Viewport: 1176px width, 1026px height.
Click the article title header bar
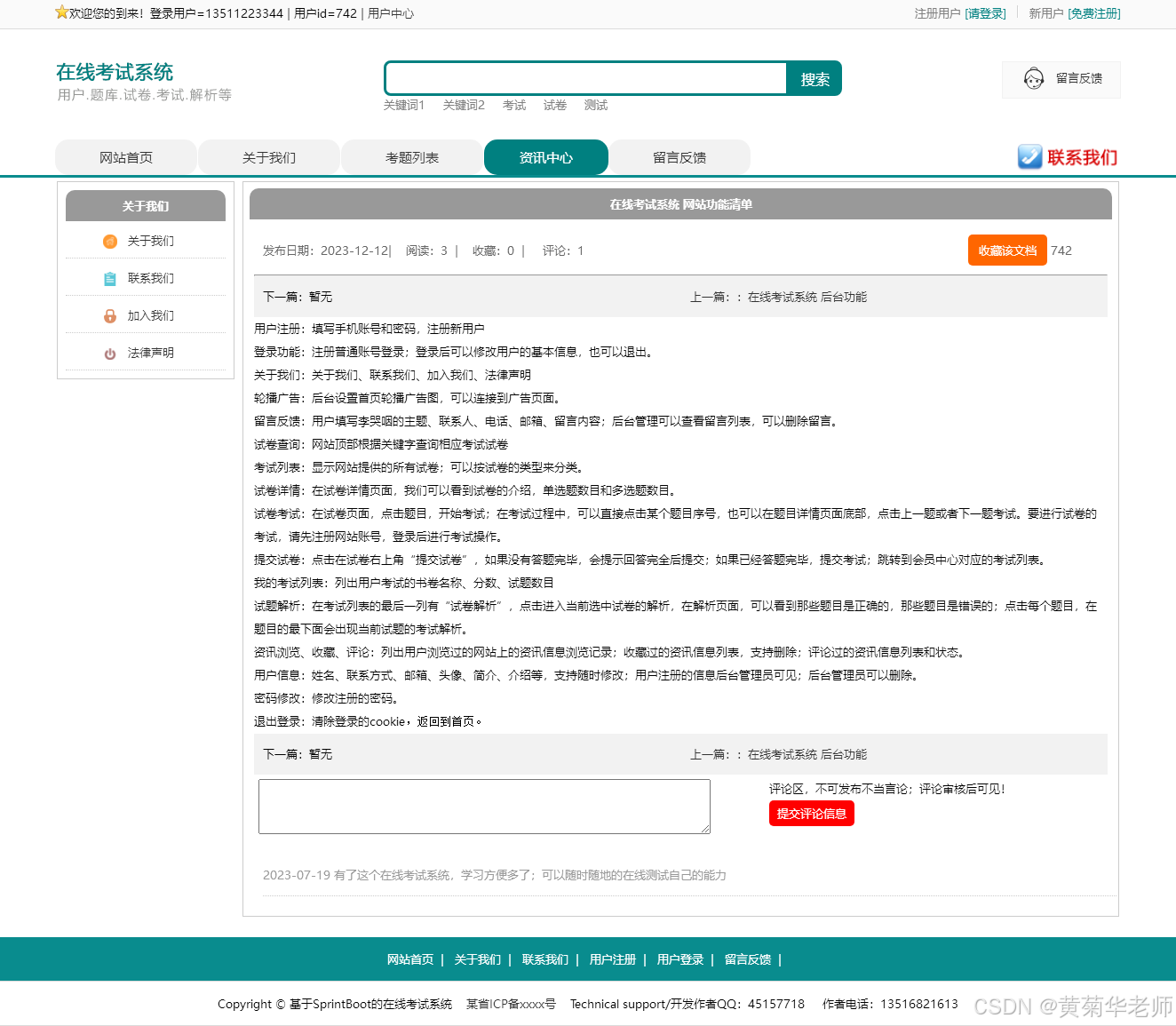click(x=680, y=204)
